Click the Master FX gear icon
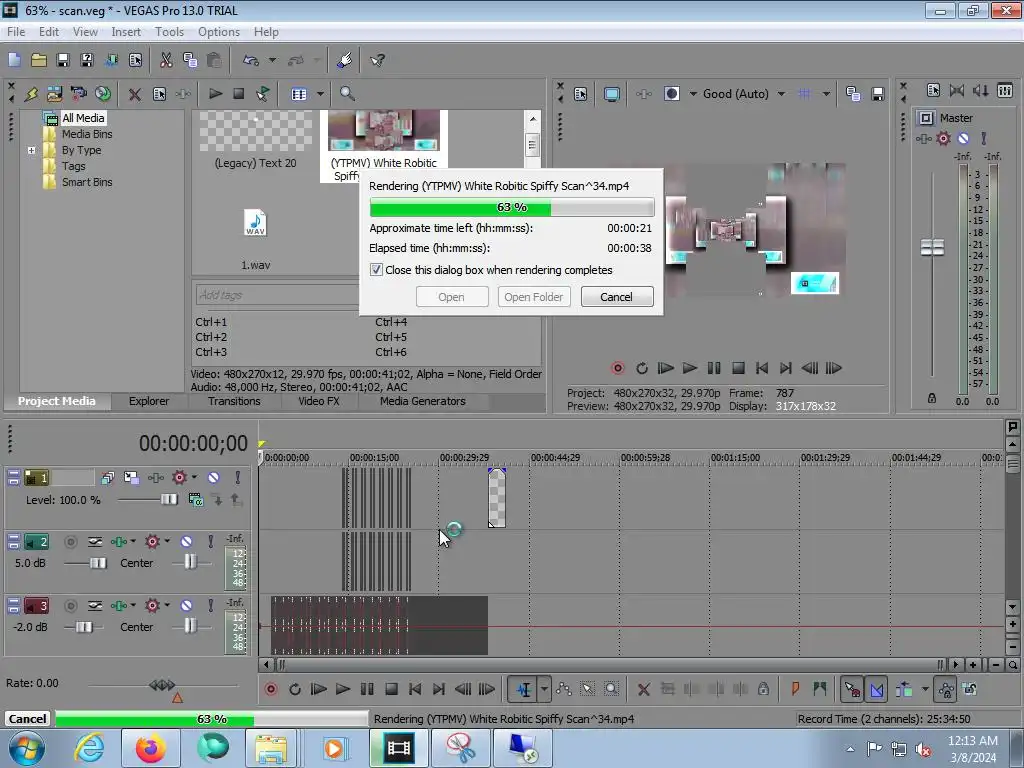The image size is (1024, 768). (943, 138)
